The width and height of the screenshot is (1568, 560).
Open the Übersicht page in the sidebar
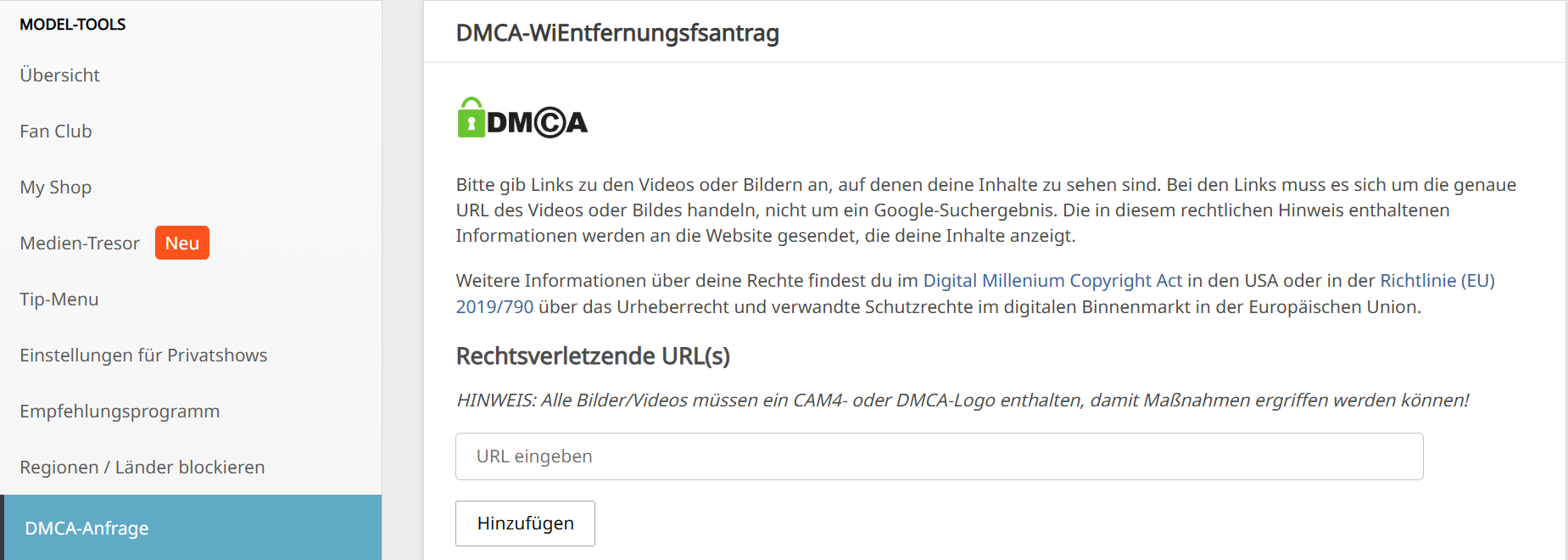pos(59,76)
